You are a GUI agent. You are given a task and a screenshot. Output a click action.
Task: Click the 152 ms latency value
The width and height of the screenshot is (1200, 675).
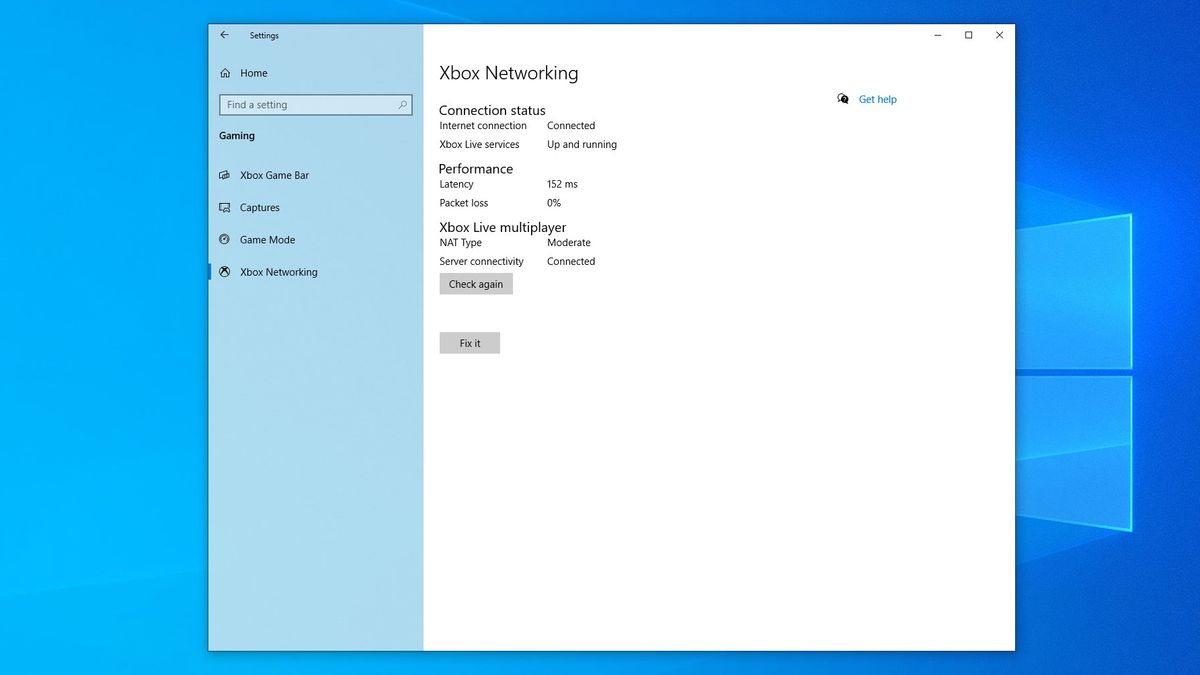(562, 184)
